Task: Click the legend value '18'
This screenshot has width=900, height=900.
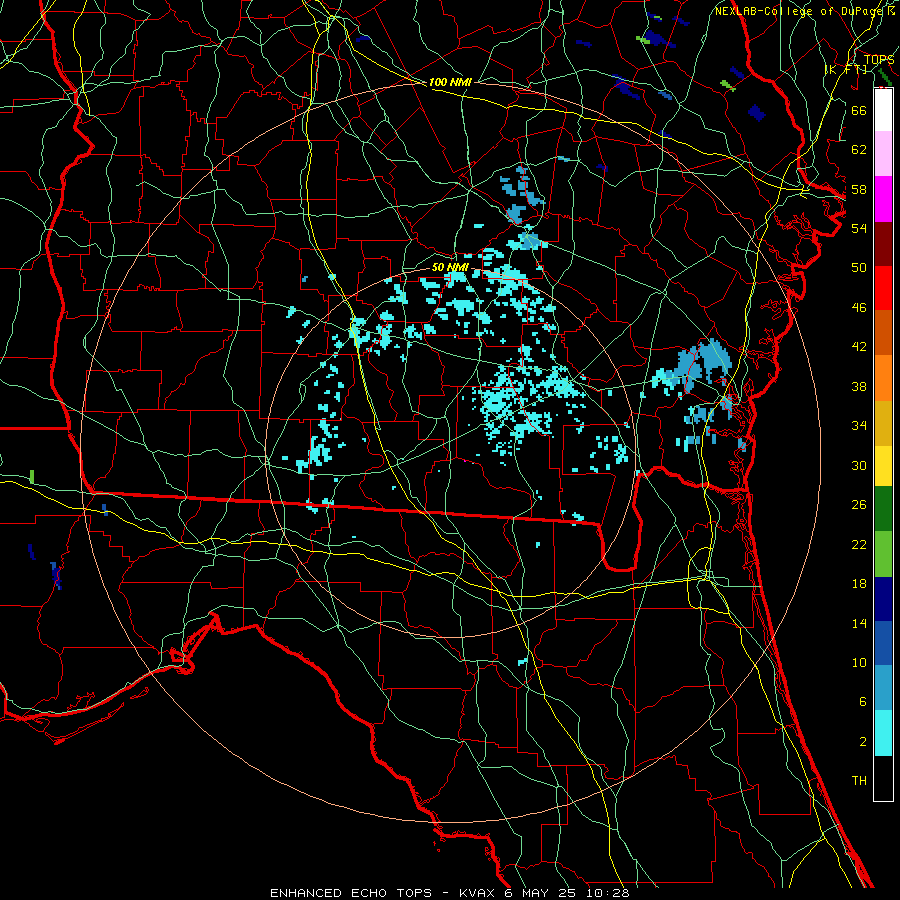Action: 859,584
